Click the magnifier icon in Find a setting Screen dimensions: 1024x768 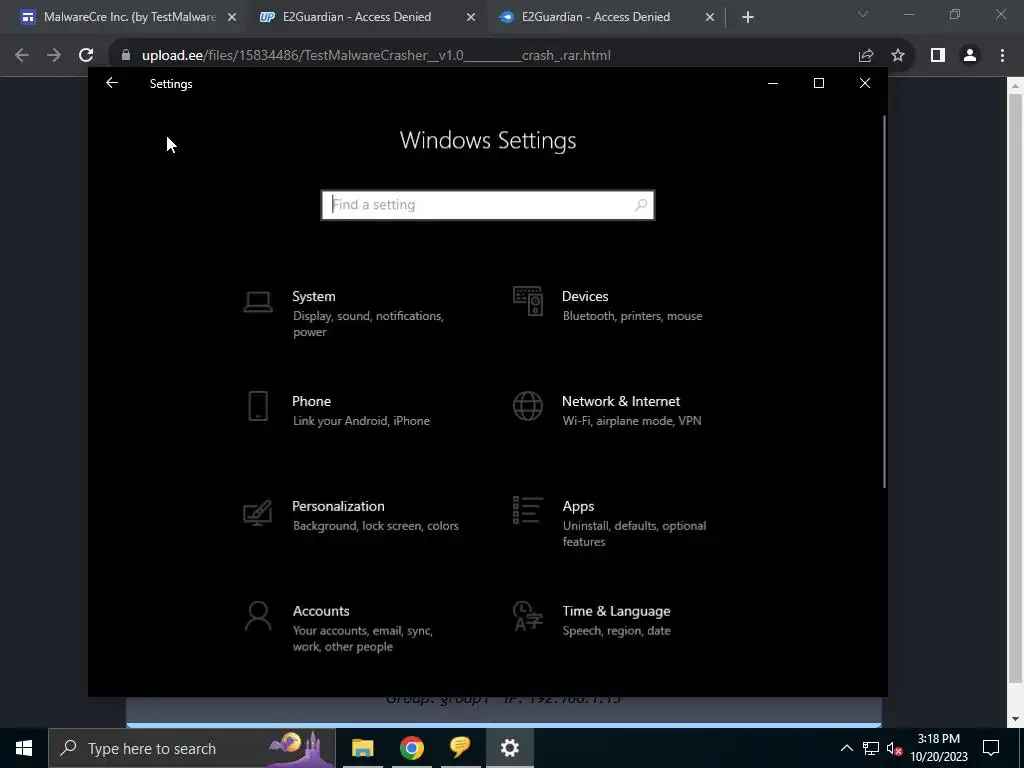tap(641, 205)
